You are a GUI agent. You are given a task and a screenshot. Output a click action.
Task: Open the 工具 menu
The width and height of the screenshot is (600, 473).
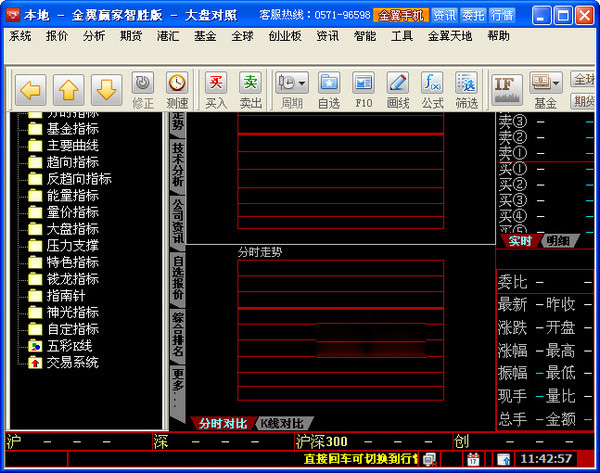(x=402, y=36)
